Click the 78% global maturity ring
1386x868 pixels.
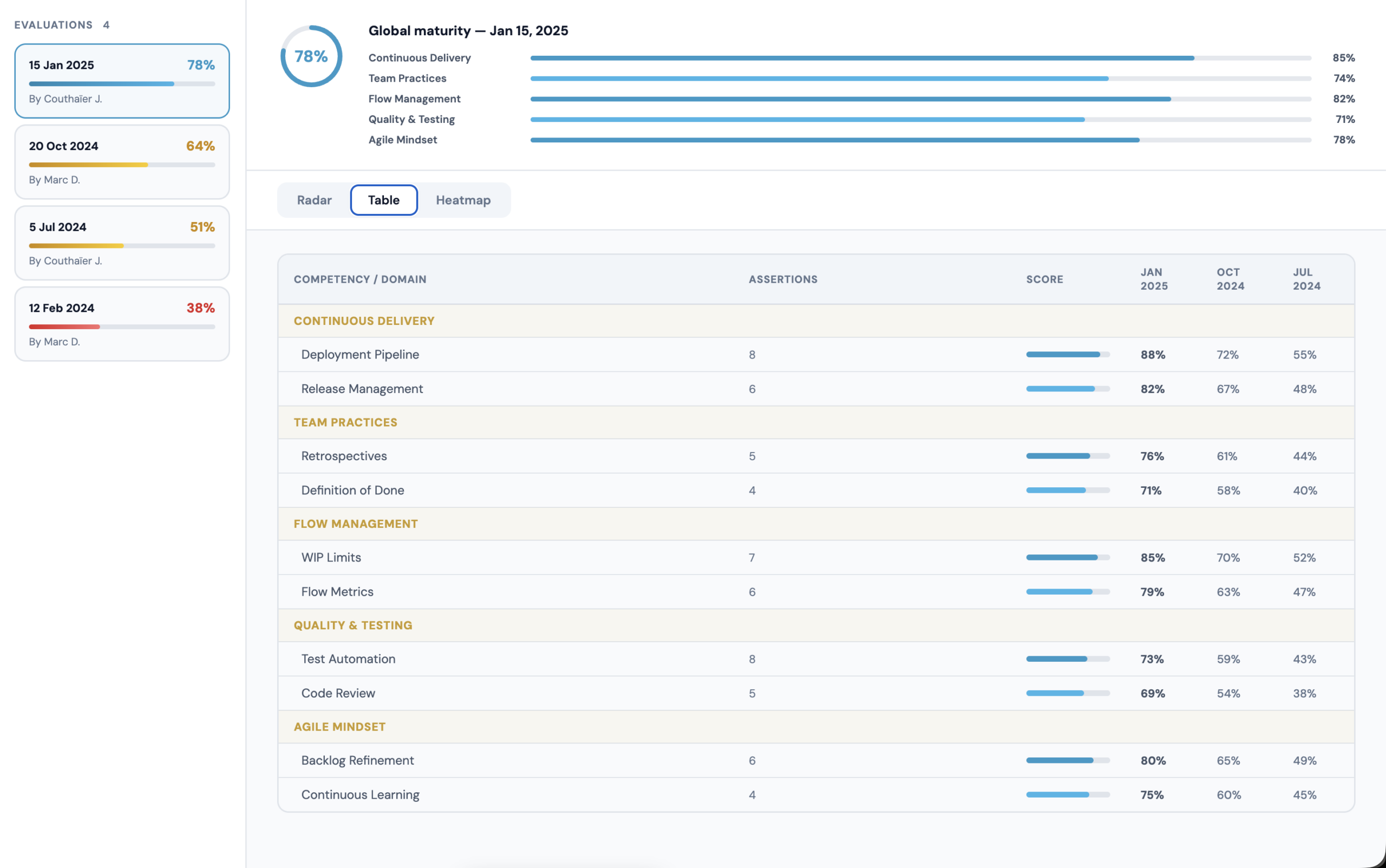click(311, 56)
